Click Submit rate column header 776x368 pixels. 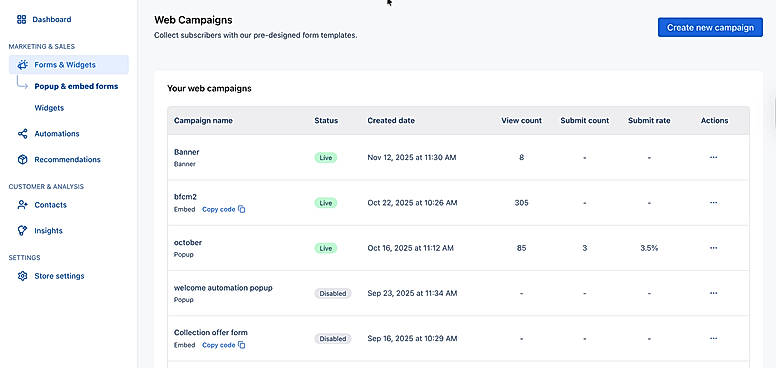coord(649,121)
